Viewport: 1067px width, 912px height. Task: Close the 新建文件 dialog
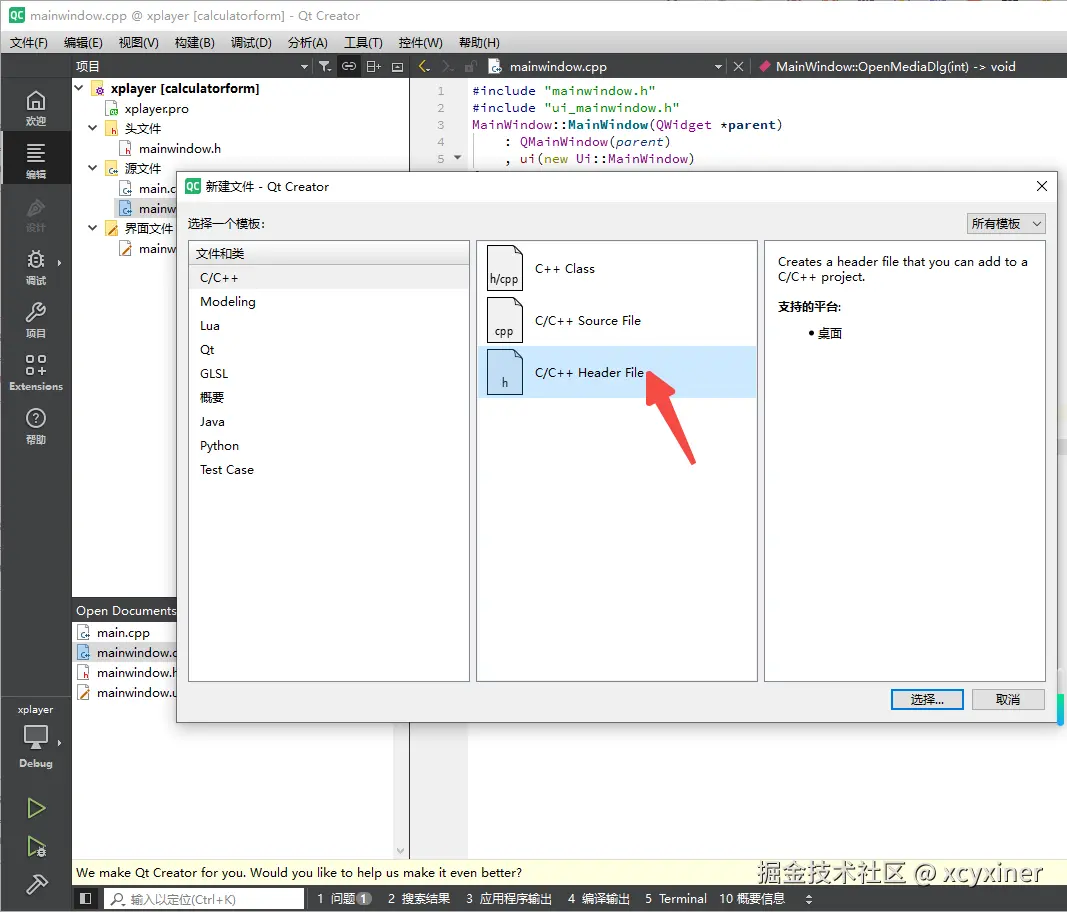tap(1041, 186)
